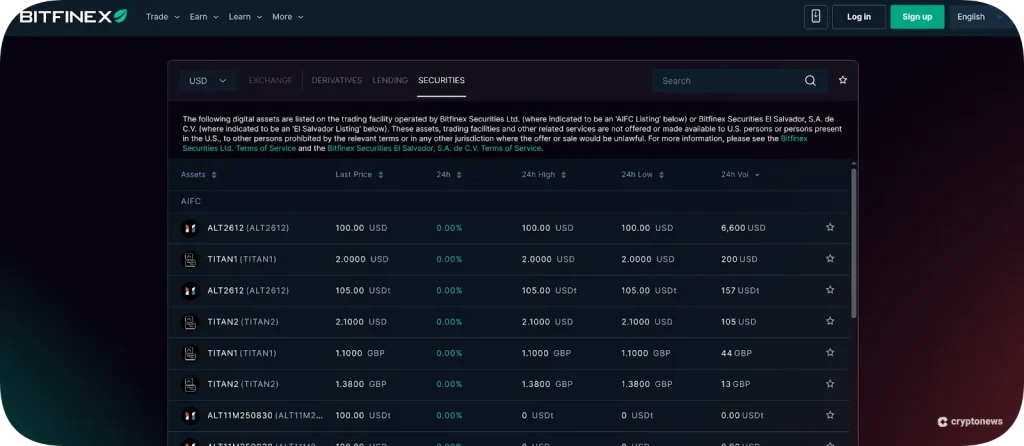Favorite the TITAN2 USD row star
This screenshot has width=1024, height=446.
(x=830, y=321)
